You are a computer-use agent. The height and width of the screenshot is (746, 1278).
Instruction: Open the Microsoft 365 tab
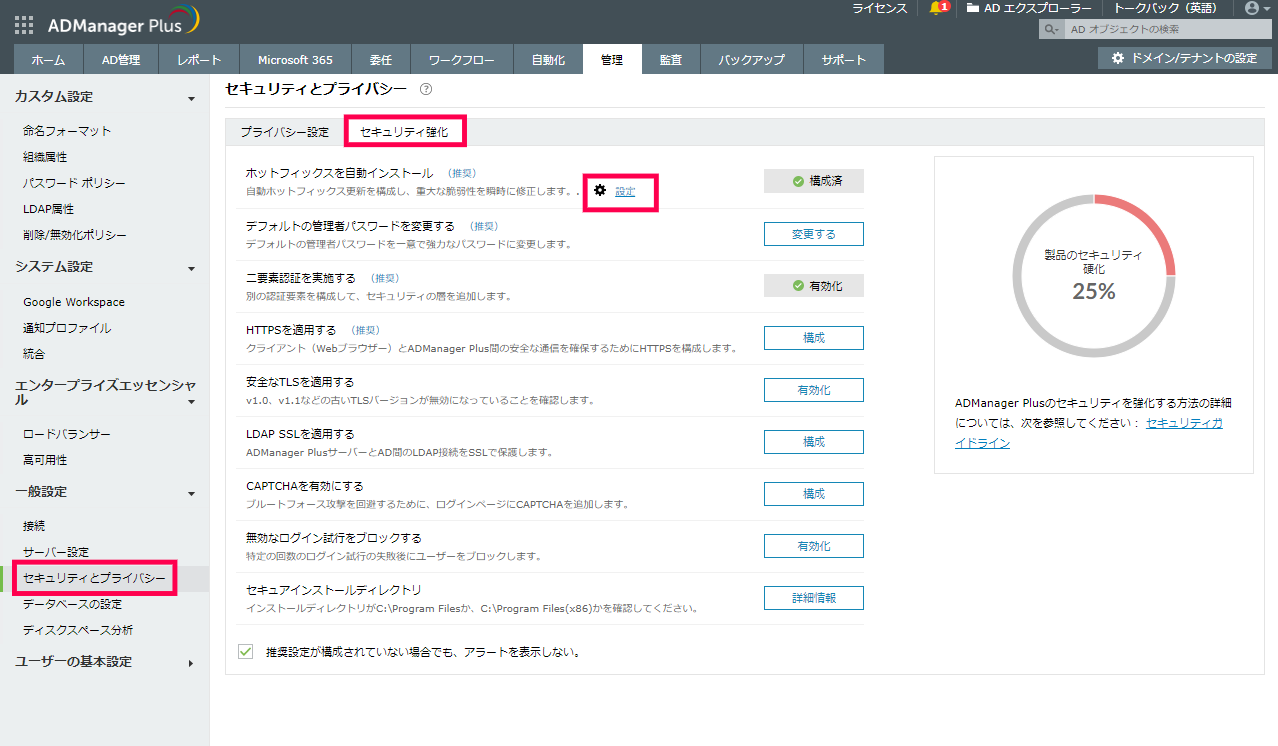pyautogui.click(x=295, y=60)
